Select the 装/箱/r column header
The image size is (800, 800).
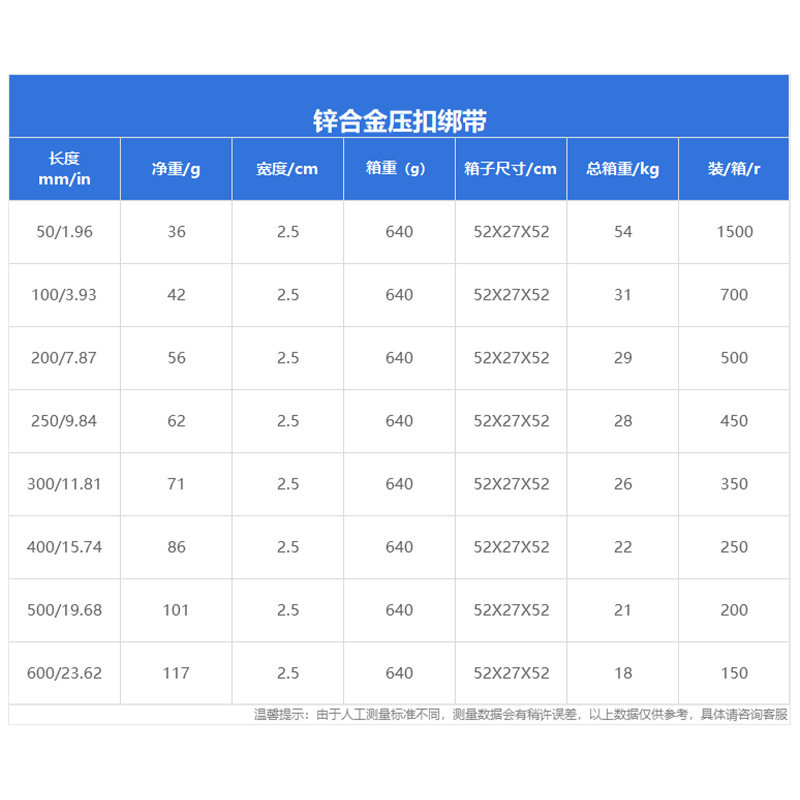pos(734,169)
